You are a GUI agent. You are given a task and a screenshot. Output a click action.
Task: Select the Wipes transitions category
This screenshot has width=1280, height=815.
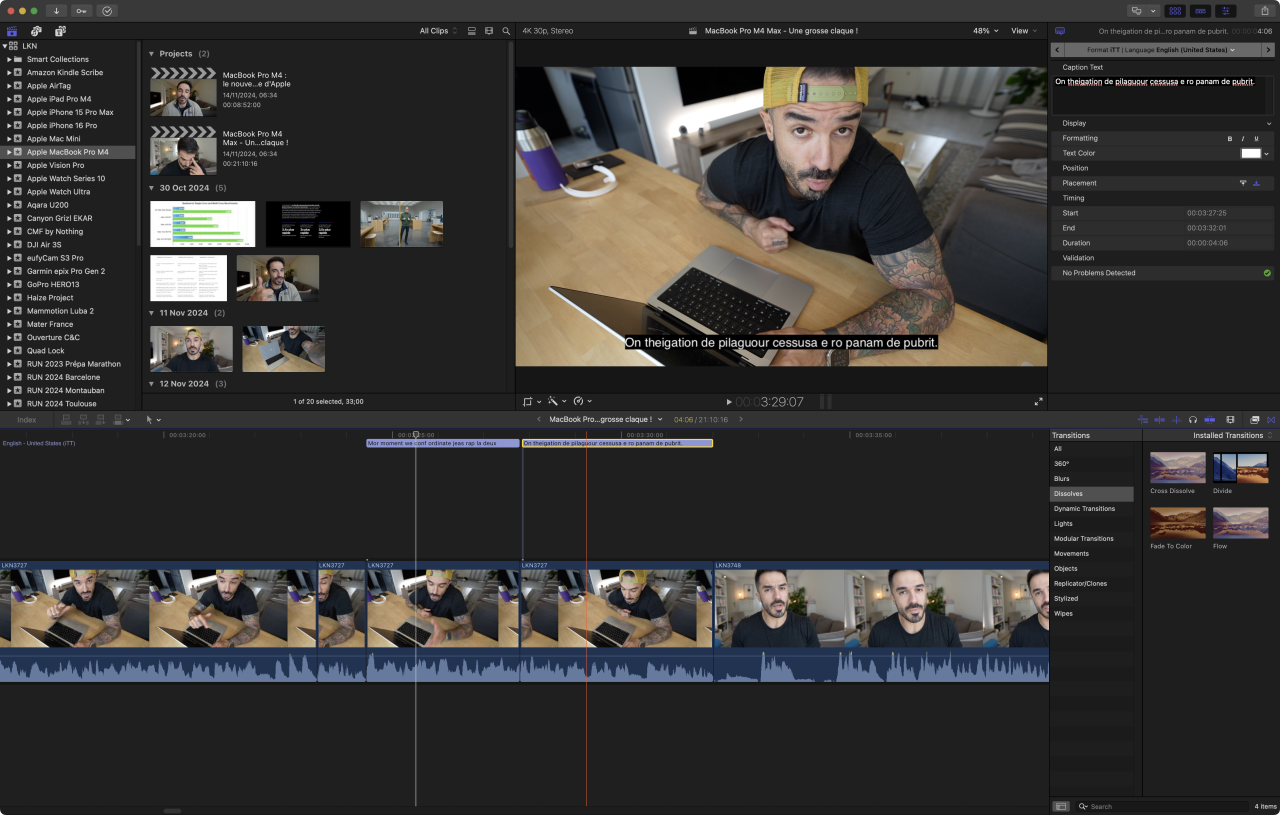1092,613
